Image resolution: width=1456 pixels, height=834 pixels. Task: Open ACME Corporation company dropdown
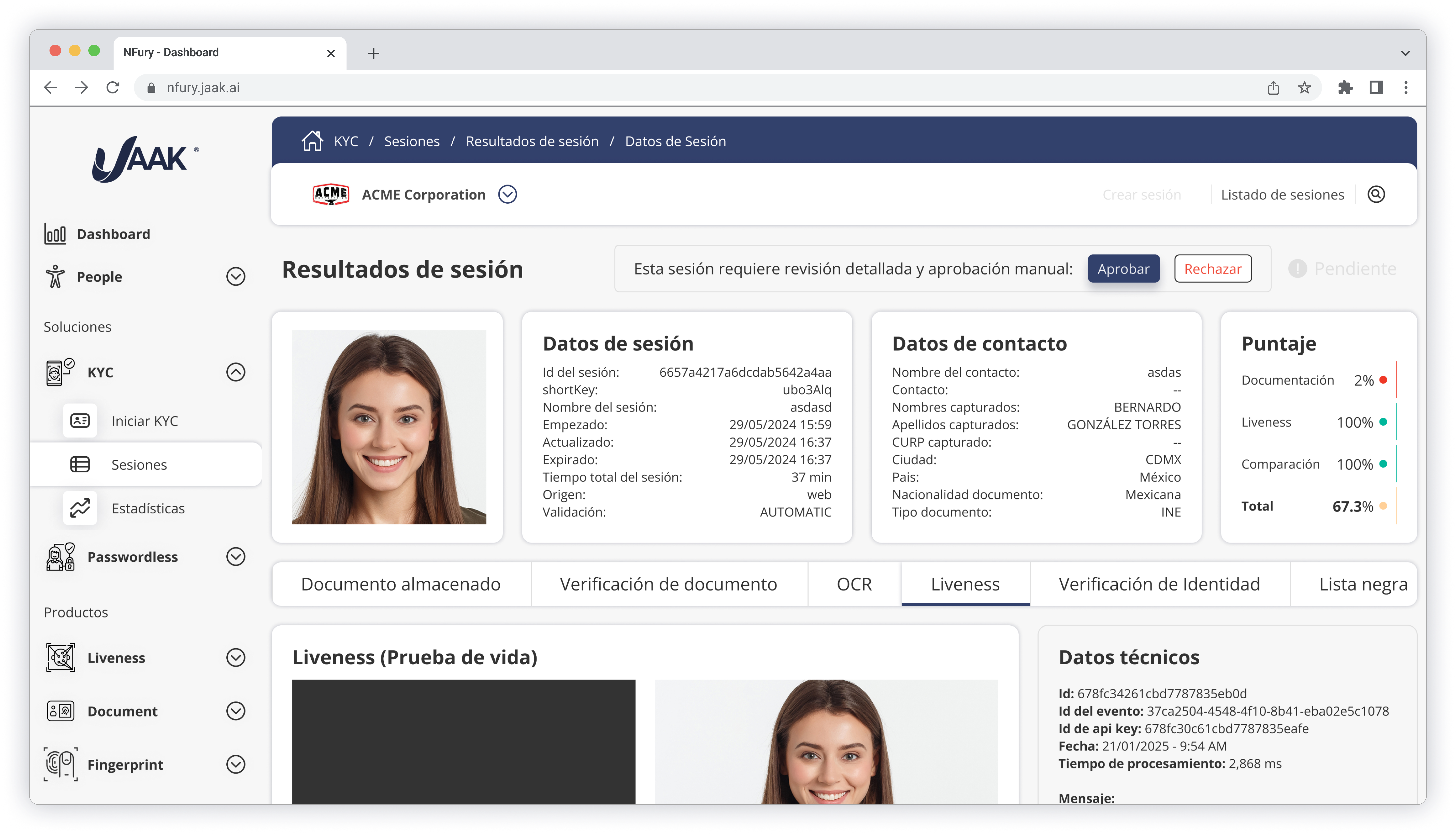click(x=507, y=195)
